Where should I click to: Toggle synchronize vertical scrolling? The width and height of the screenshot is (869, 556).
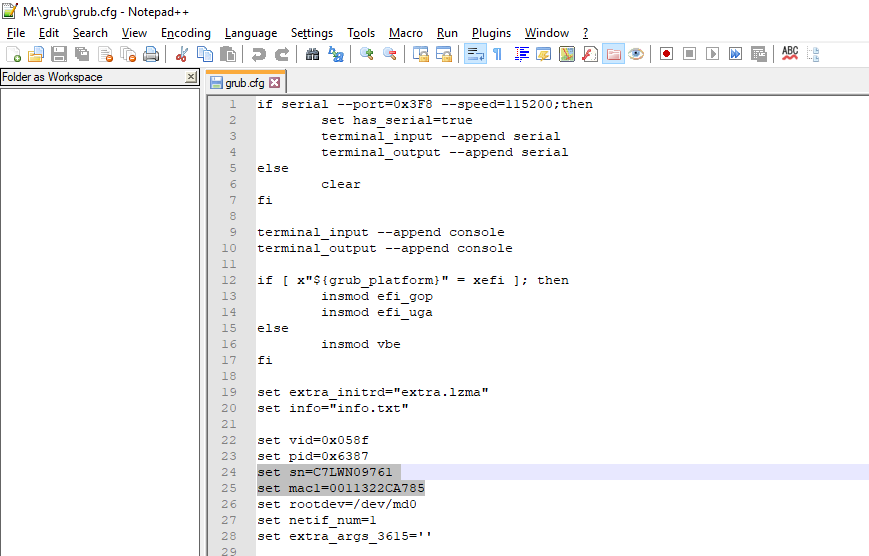420,54
